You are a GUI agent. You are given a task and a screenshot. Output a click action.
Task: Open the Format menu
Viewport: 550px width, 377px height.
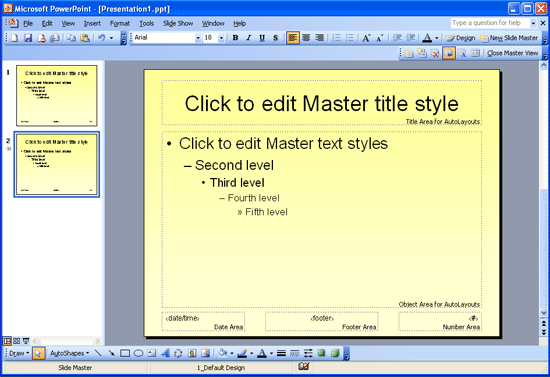click(x=120, y=23)
